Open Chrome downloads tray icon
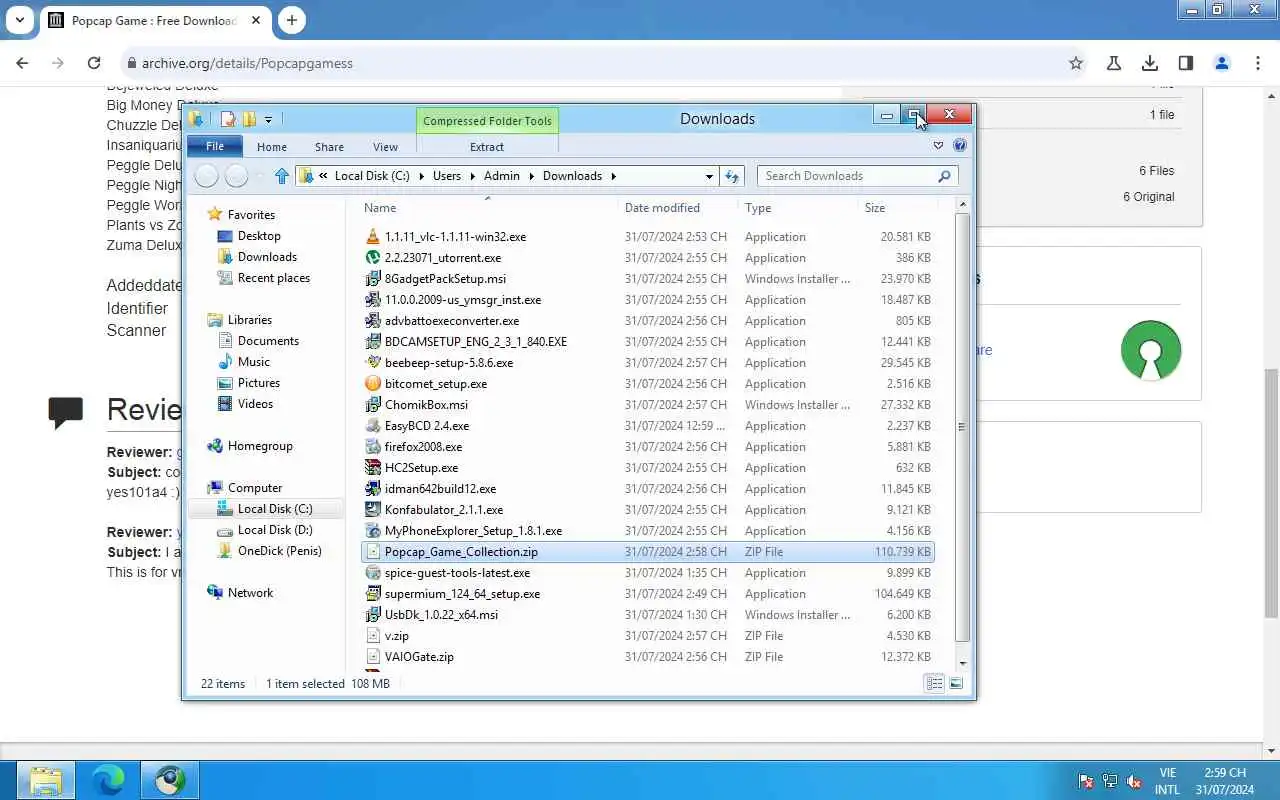The height and width of the screenshot is (800, 1280). tap(1150, 63)
